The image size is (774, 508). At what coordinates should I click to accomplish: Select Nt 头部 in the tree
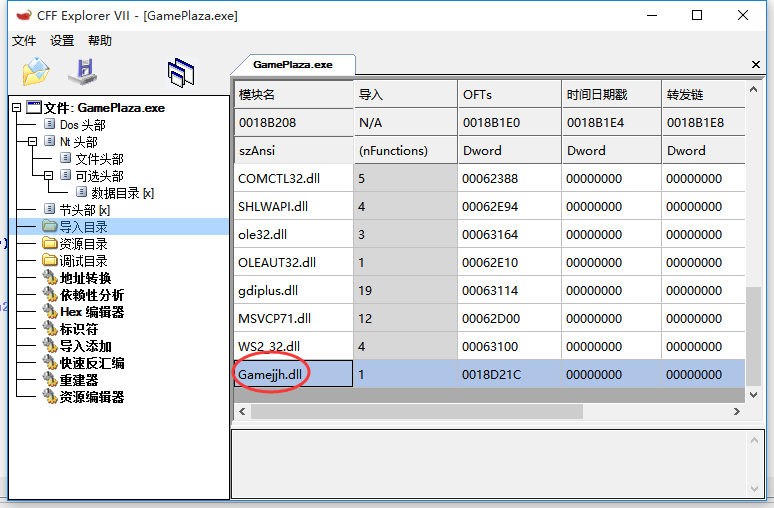coord(78,142)
